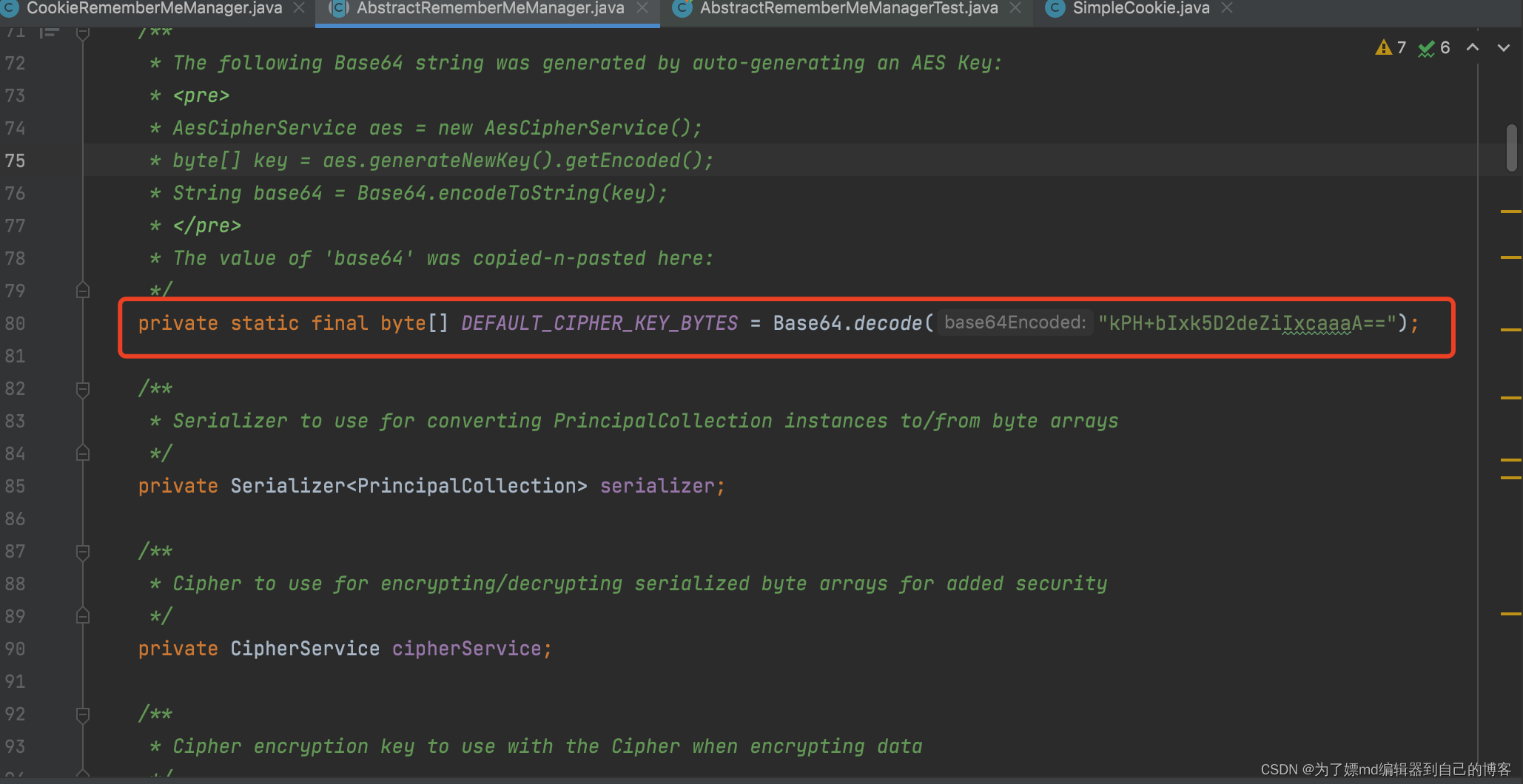Open warnings indicator showing 7 warnings

point(1391,47)
